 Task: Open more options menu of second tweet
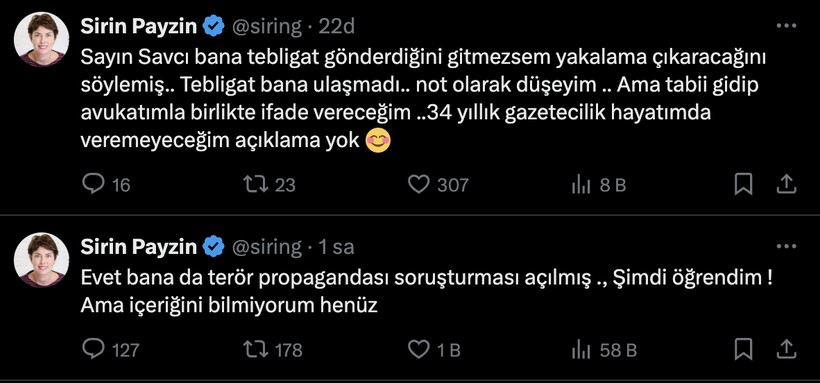coord(786,246)
